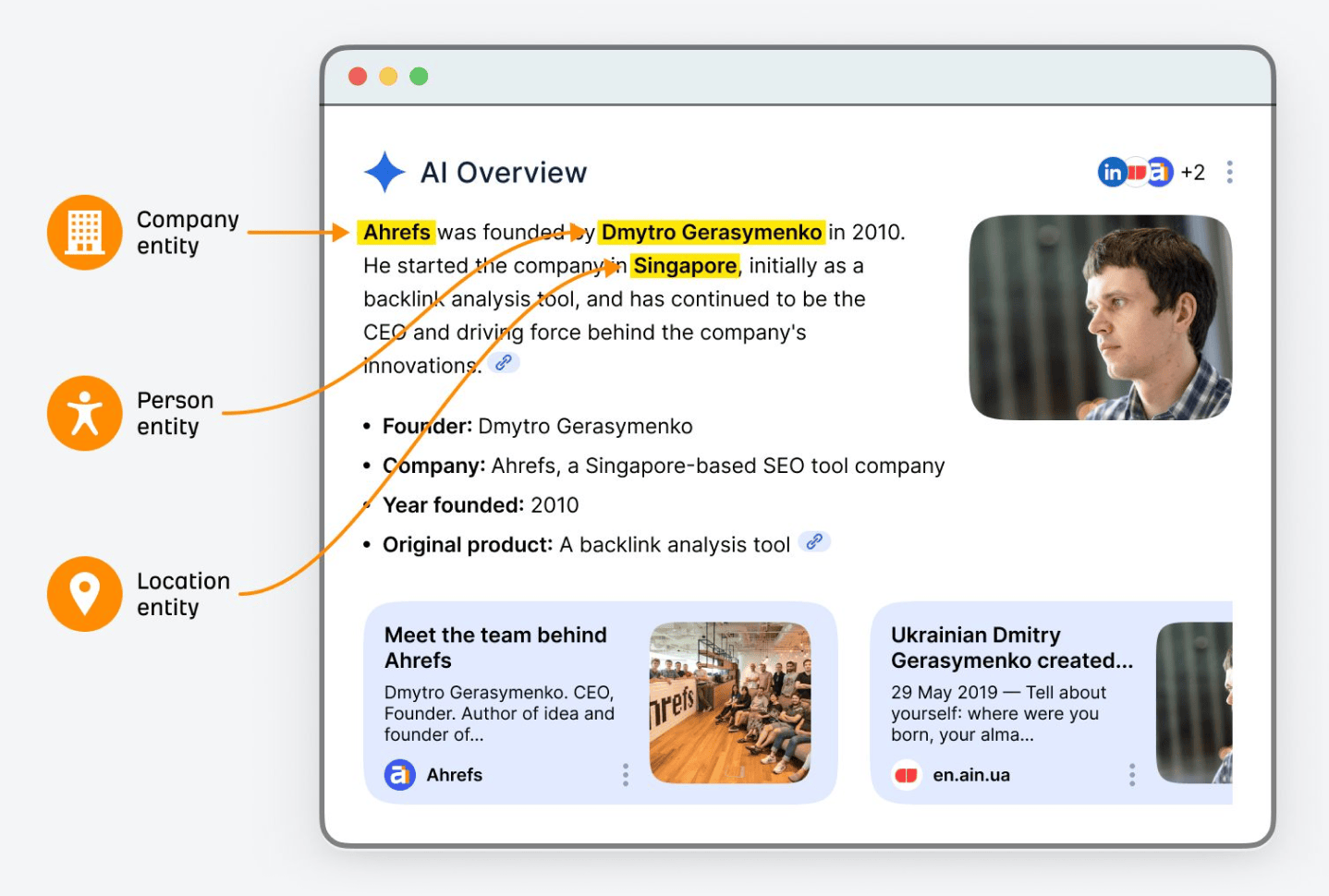Open 'Meet the team behind Ahrefs' card

click(x=601, y=703)
